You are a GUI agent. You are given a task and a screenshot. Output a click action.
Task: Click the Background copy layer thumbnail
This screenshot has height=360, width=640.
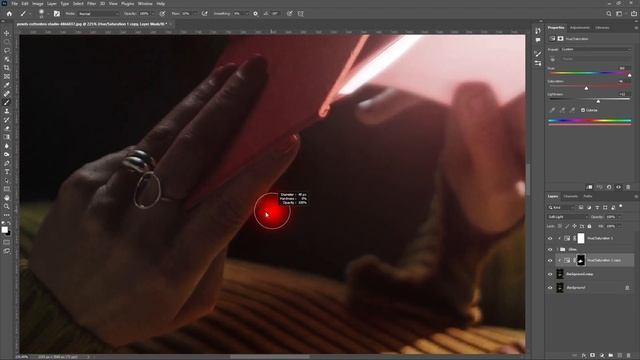tap(560, 274)
